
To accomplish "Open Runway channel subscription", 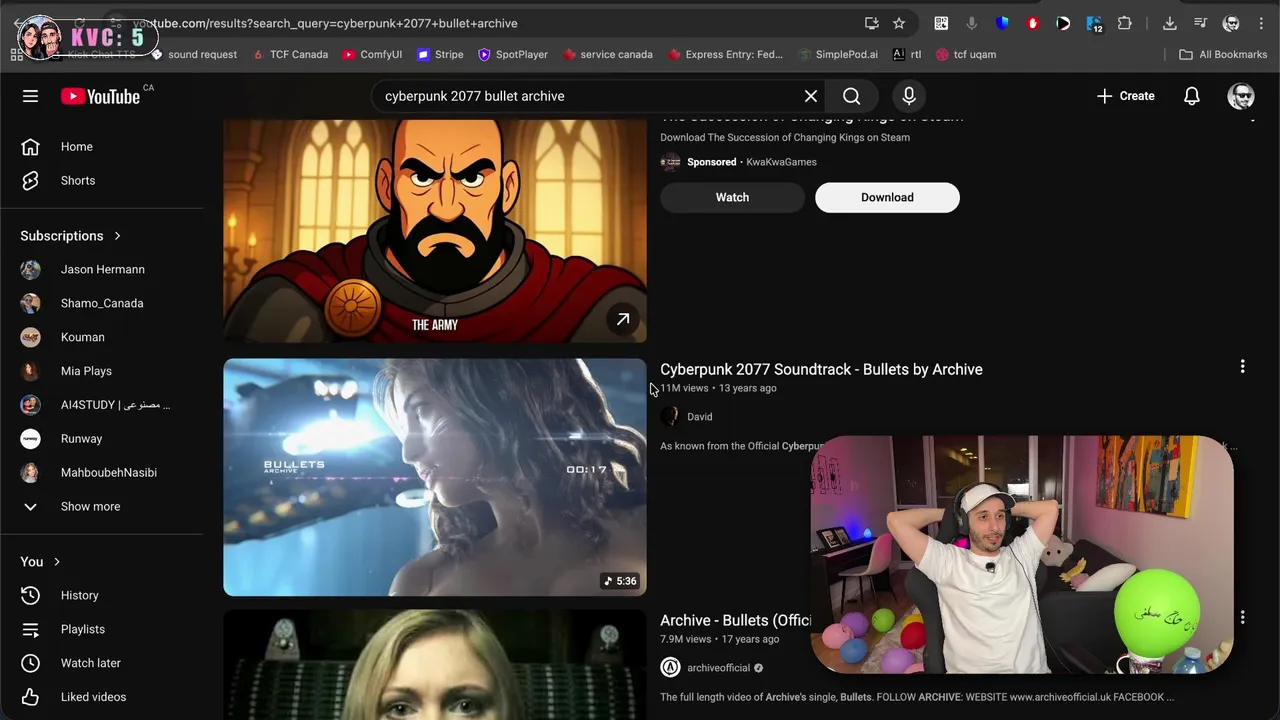I will 102,439.
